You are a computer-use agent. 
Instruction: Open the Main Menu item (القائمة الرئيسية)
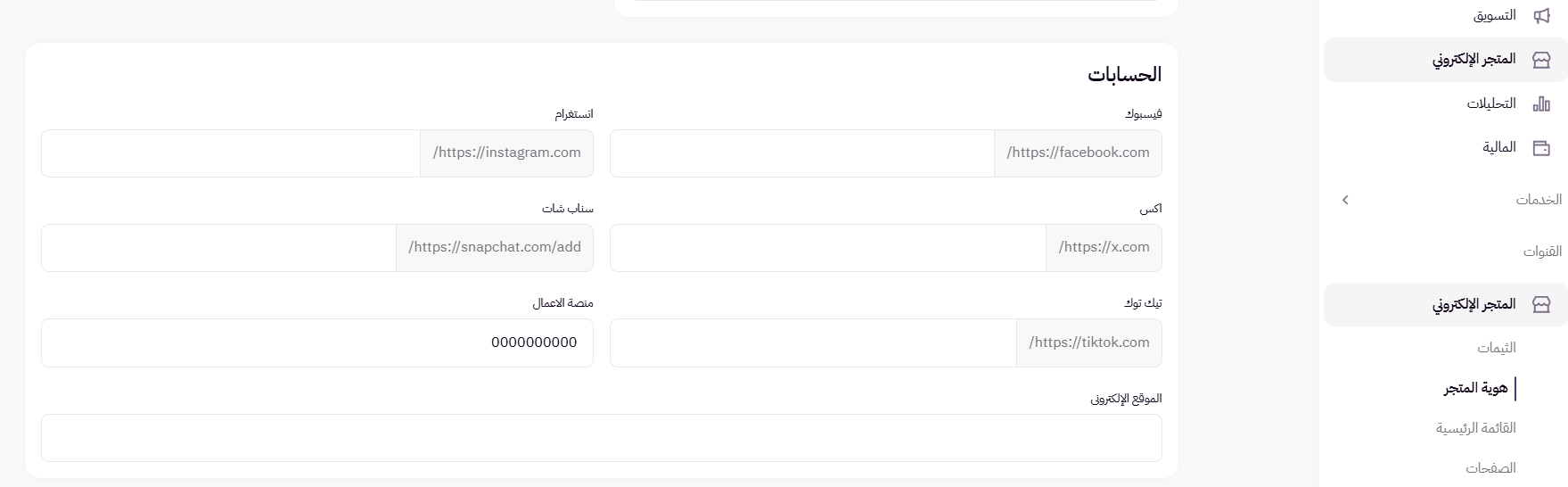tap(1475, 428)
